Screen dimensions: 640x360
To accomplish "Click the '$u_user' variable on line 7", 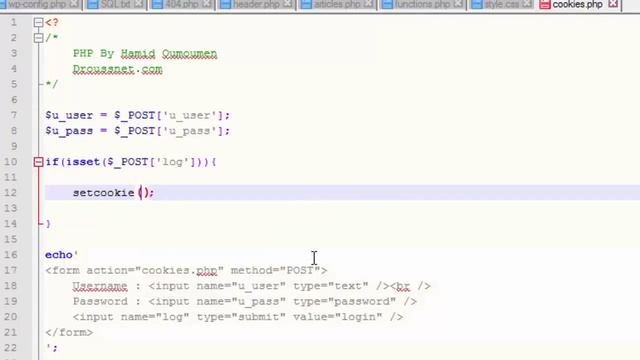I will [x=69, y=116].
